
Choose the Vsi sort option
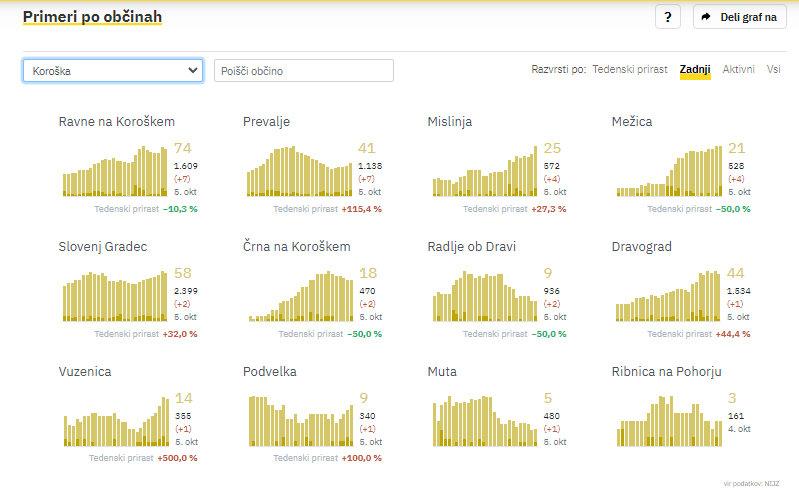pos(774,70)
